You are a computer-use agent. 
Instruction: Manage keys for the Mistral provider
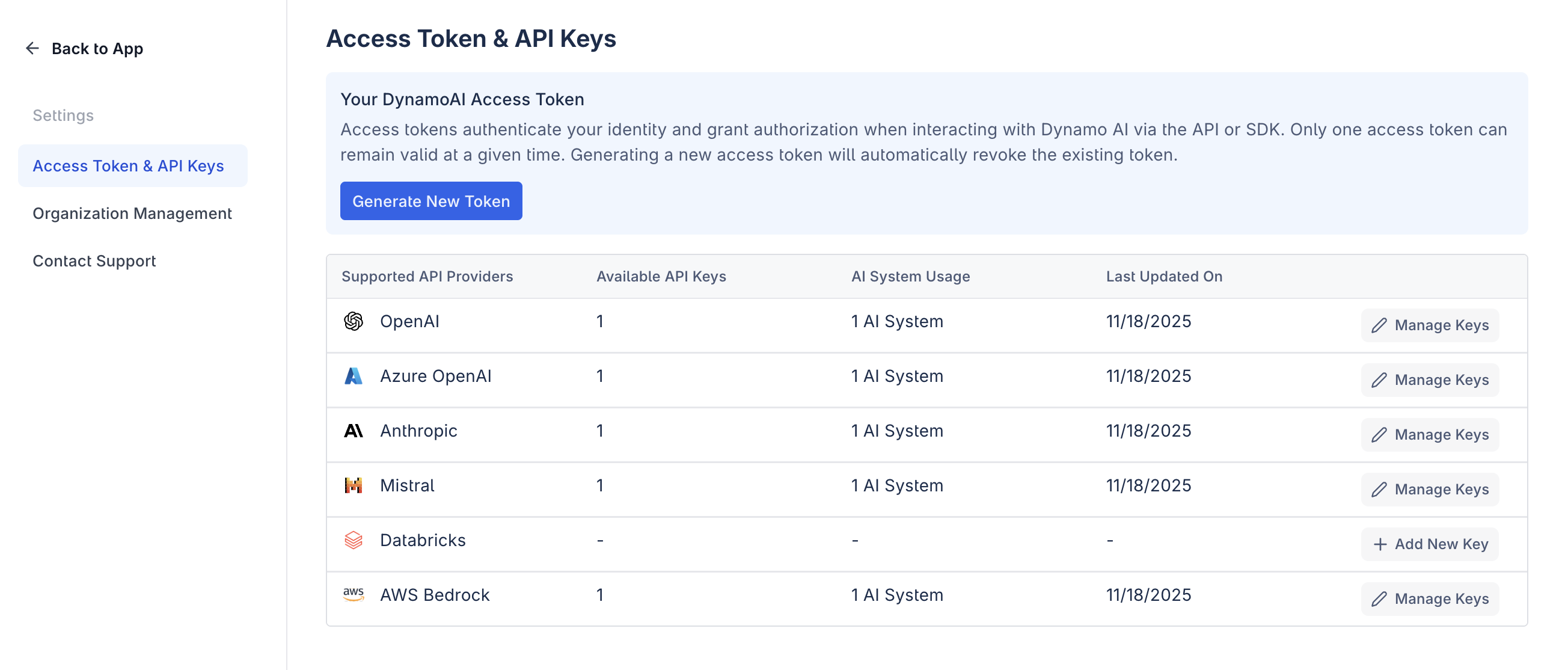coord(1430,489)
